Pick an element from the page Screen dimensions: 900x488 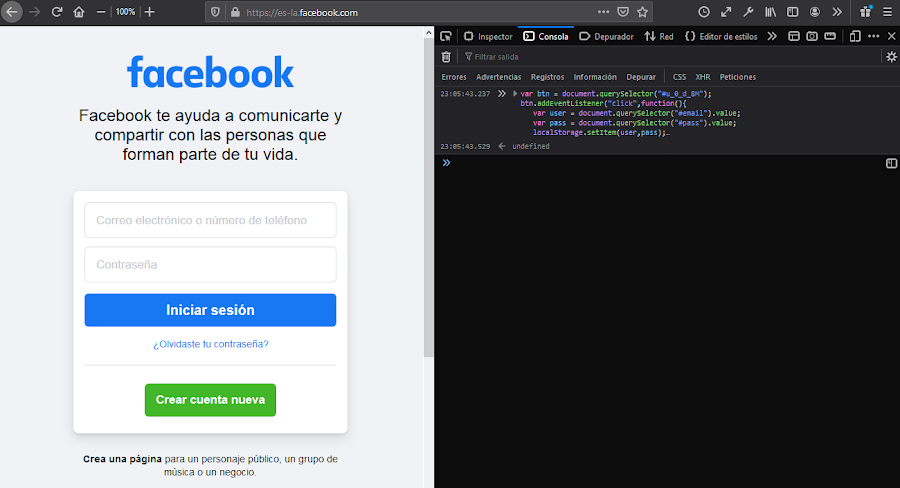[446, 36]
